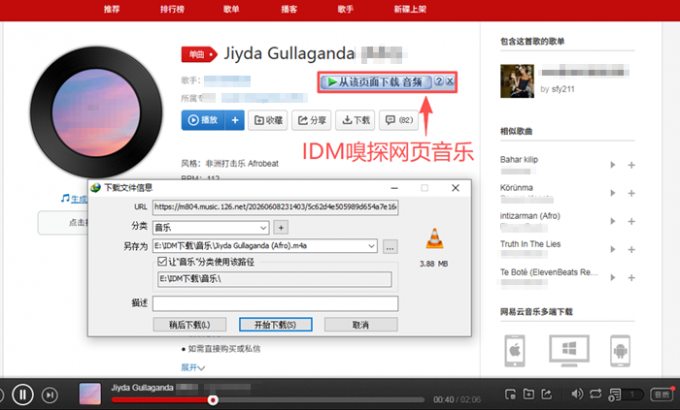680x410 pixels.
Task: Click the 非洲打击乐 Afrobeat style text
Action: coord(242,164)
